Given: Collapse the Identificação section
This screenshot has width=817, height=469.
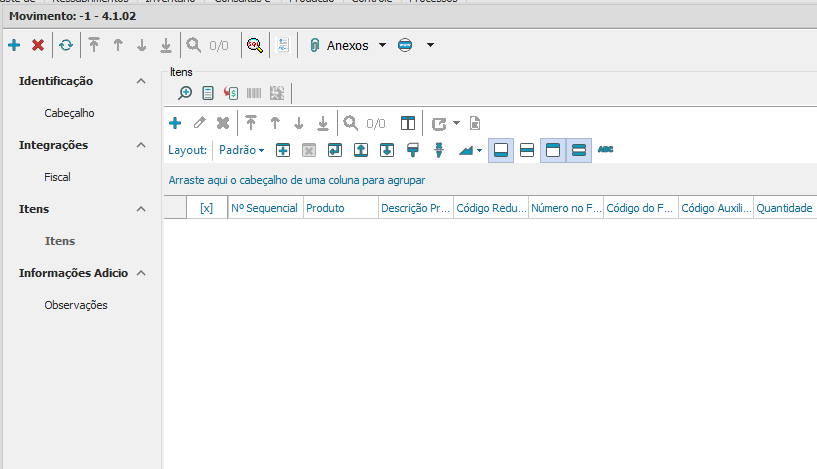Looking at the screenshot, I should coord(141,81).
